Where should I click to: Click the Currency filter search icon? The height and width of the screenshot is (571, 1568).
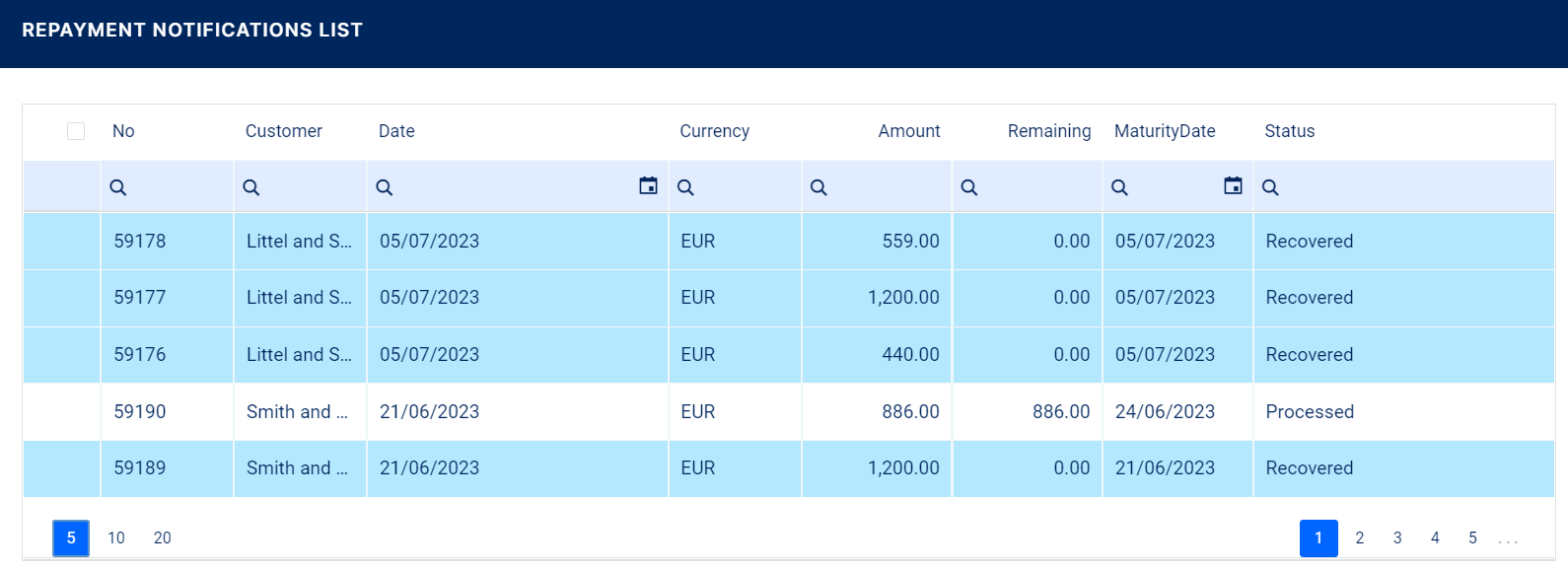coord(685,187)
